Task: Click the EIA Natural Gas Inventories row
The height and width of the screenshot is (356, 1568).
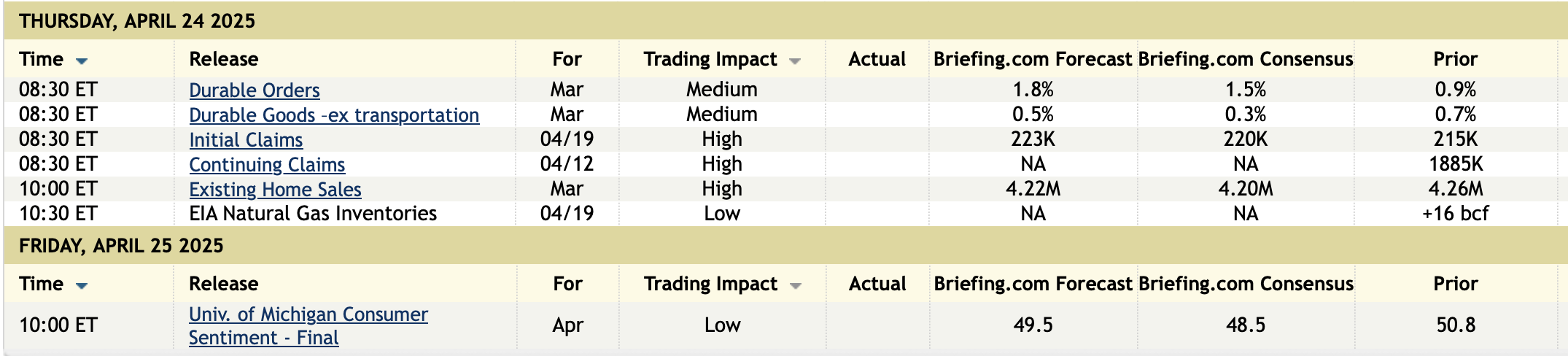Action: (x=313, y=214)
